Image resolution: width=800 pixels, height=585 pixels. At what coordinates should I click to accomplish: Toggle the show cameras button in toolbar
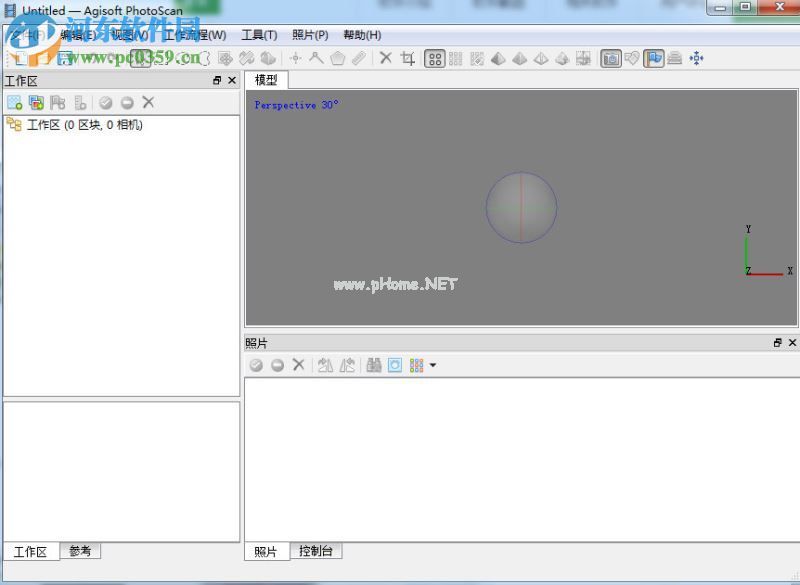coord(610,59)
